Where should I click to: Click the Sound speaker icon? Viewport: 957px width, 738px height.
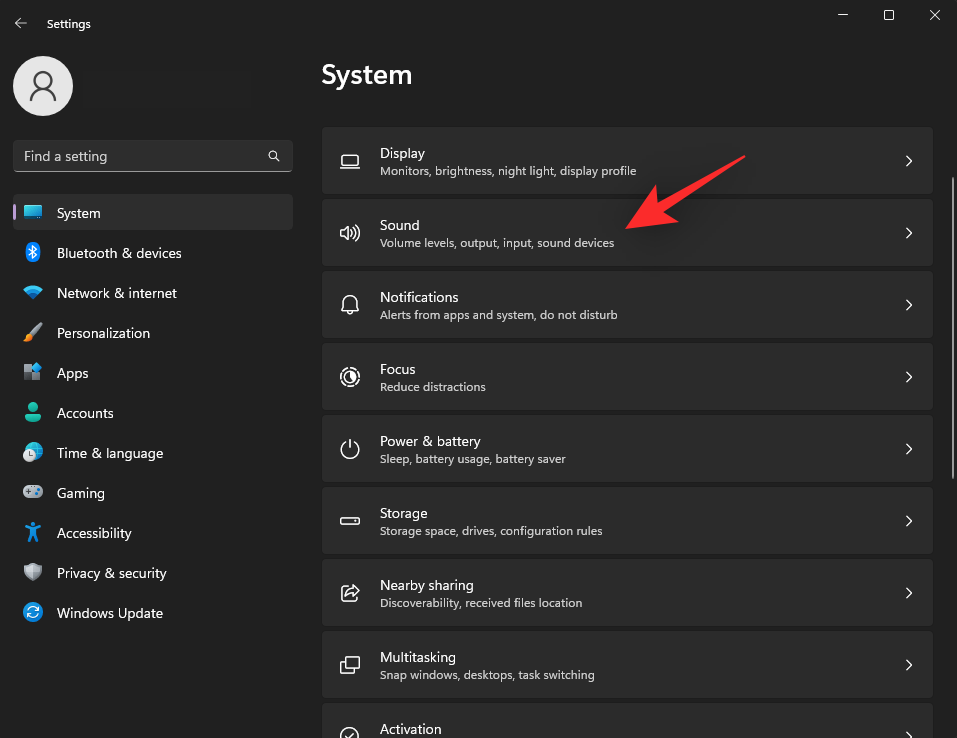click(x=349, y=232)
